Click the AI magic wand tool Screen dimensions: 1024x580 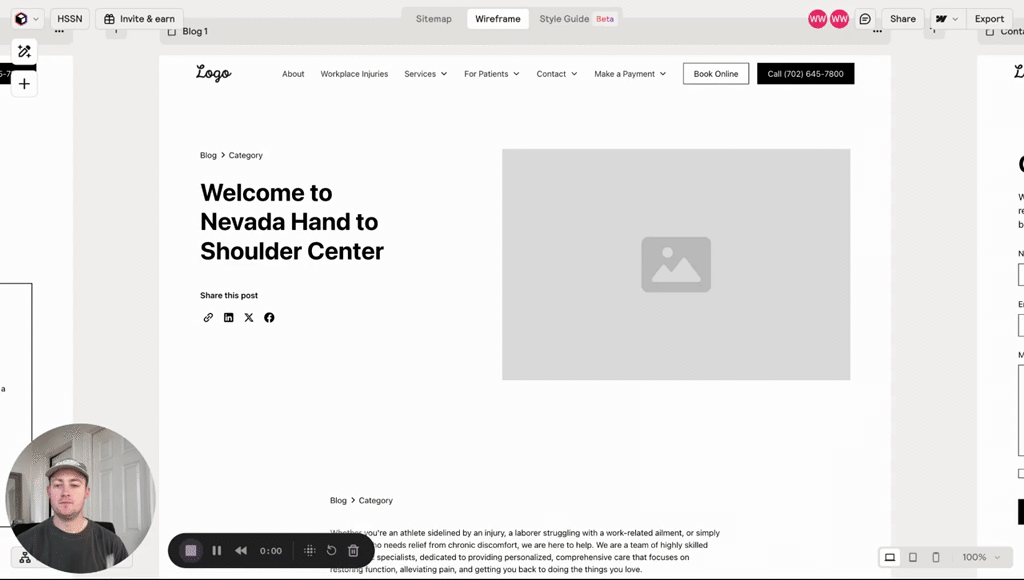pos(25,51)
